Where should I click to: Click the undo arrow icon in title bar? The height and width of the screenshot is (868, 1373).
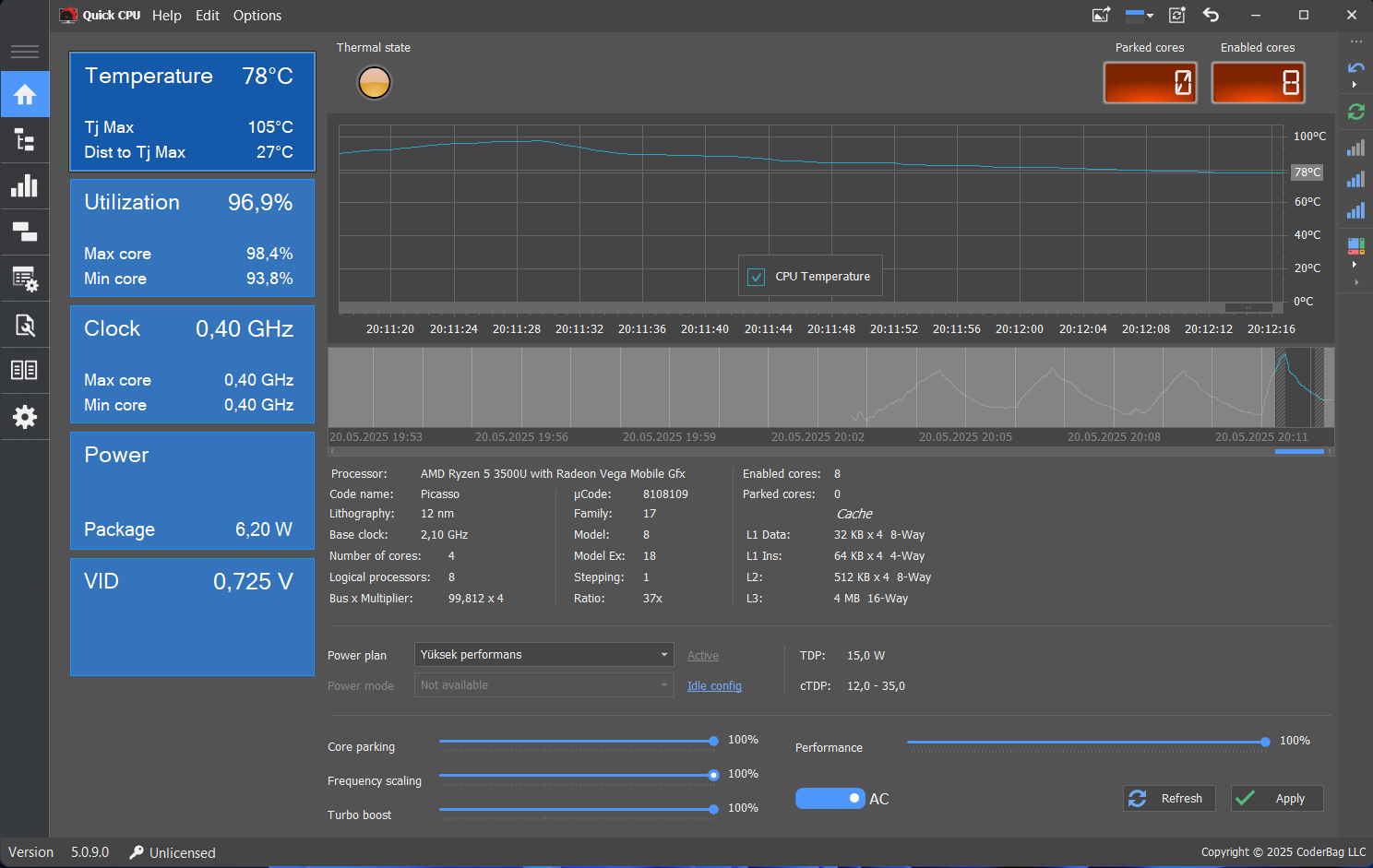point(1212,15)
